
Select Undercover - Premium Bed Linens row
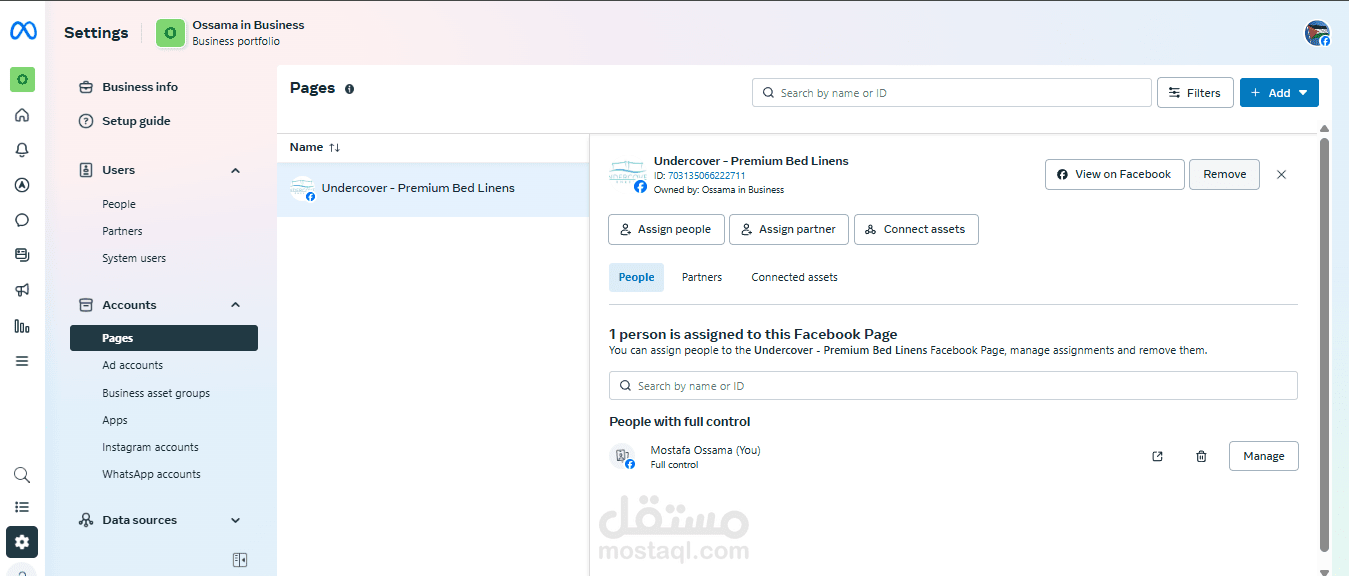(433, 189)
